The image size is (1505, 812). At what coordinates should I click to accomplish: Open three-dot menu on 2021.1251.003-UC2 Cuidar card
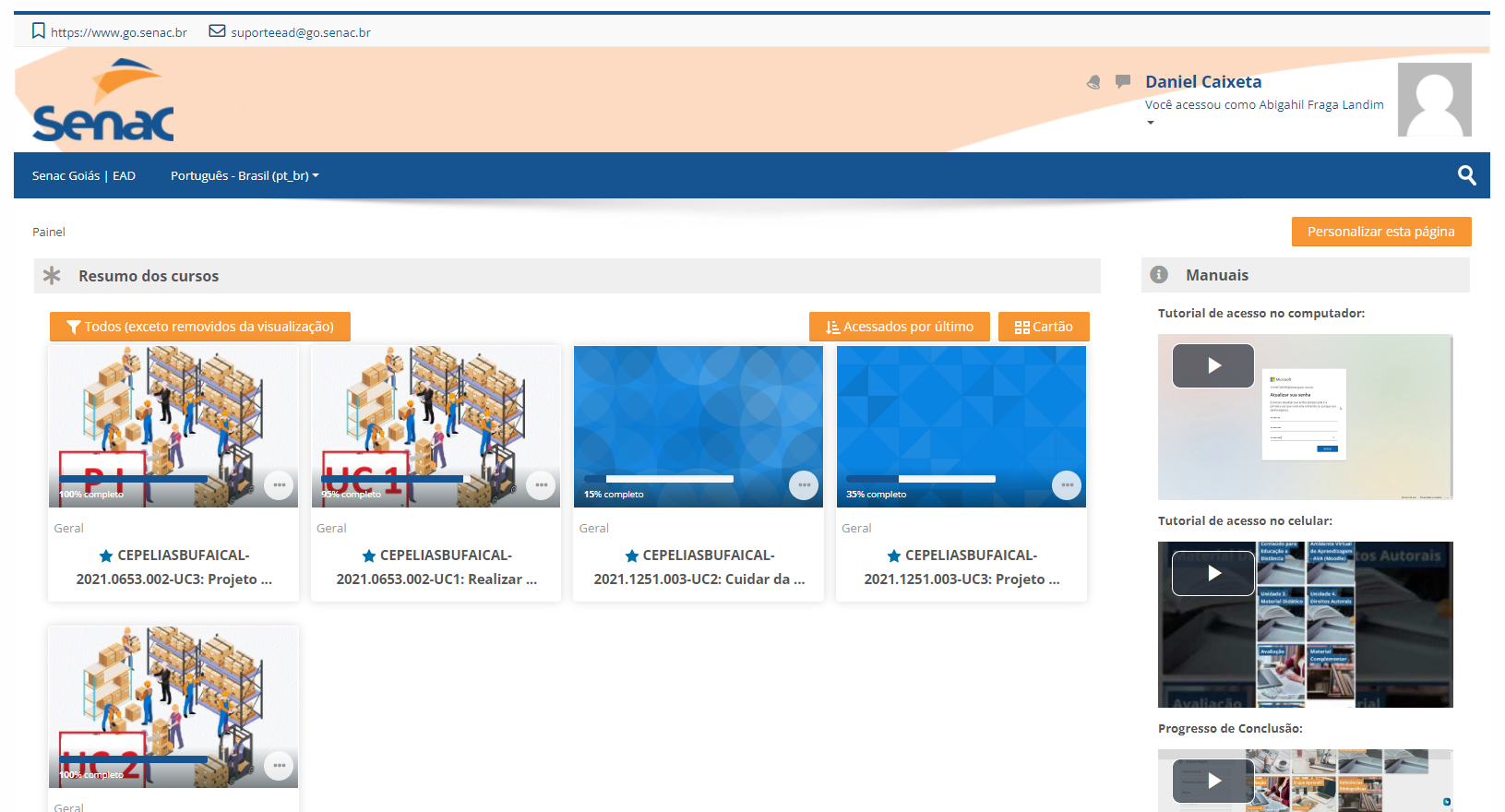pyautogui.click(x=804, y=485)
